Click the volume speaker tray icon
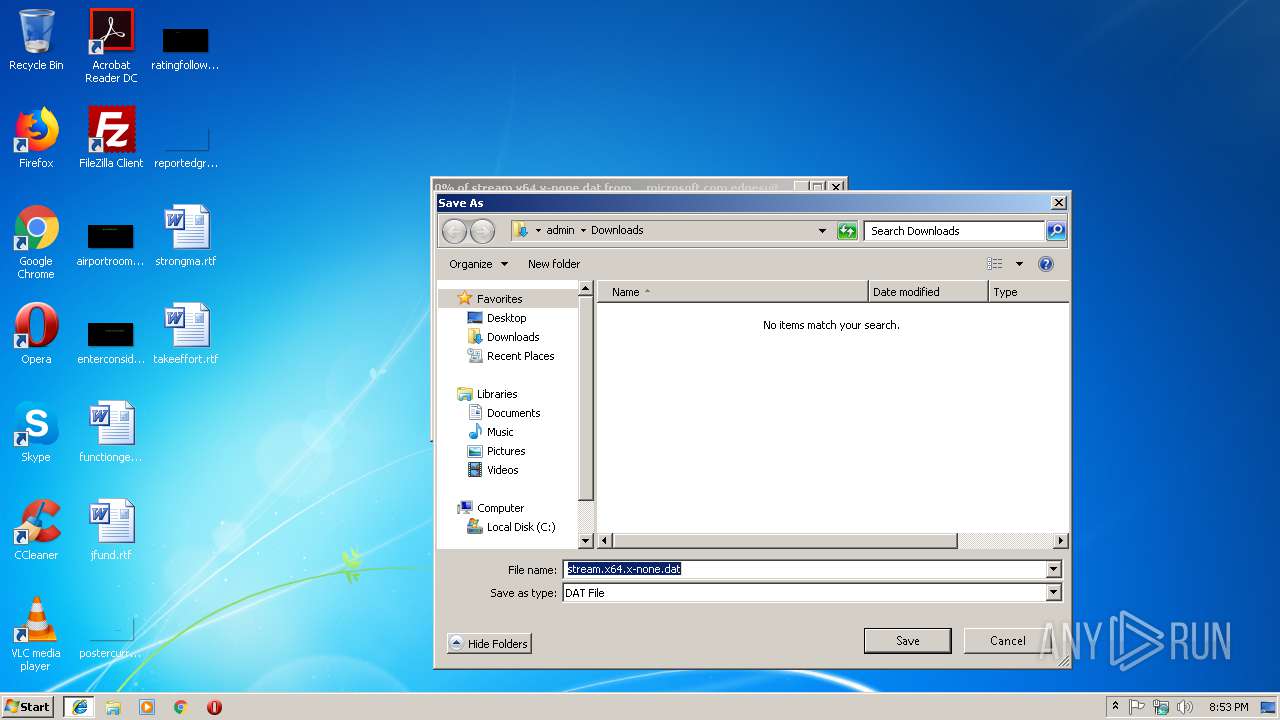The width and height of the screenshot is (1280, 720). coord(1185,707)
